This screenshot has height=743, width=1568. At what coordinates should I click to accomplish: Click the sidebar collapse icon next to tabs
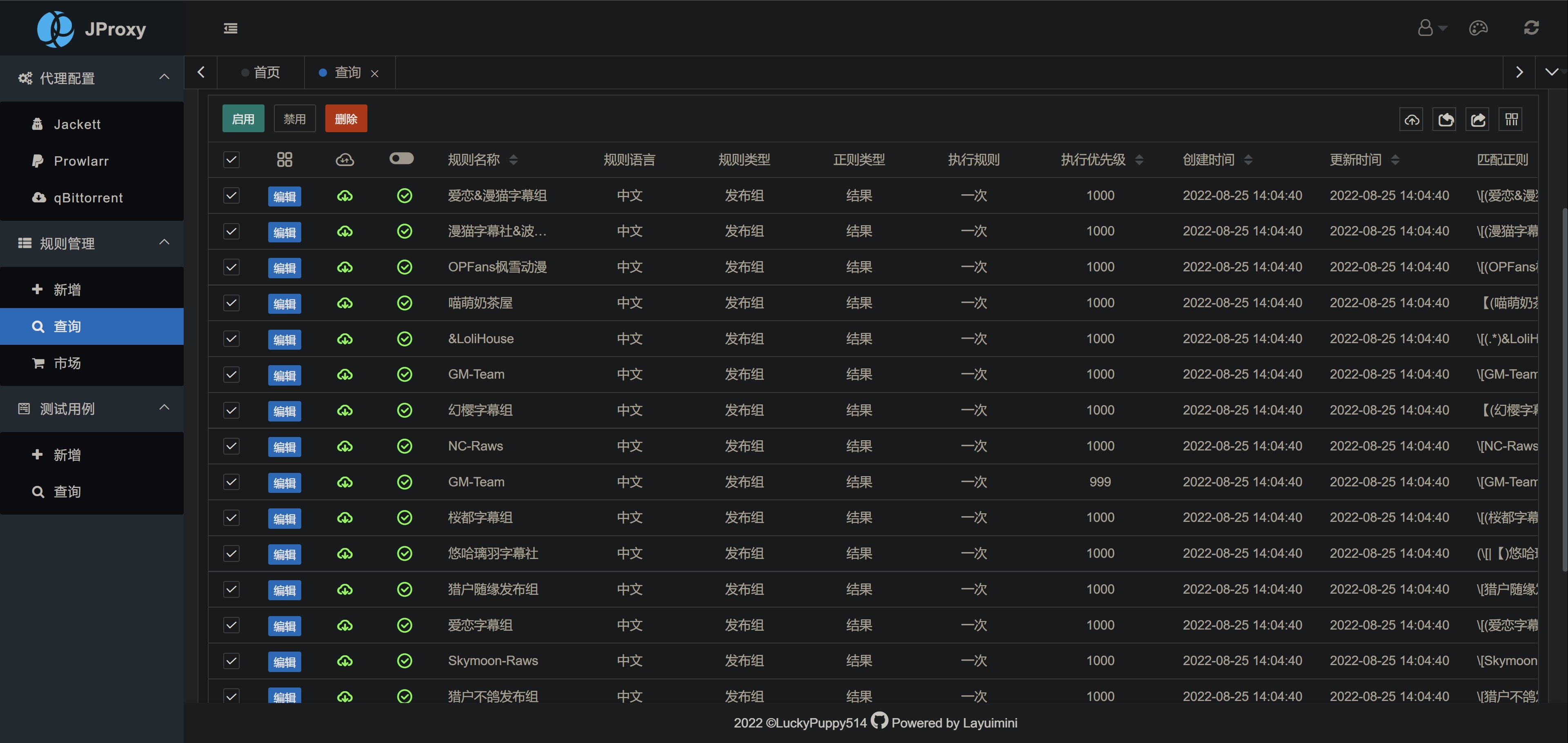(230, 28)
